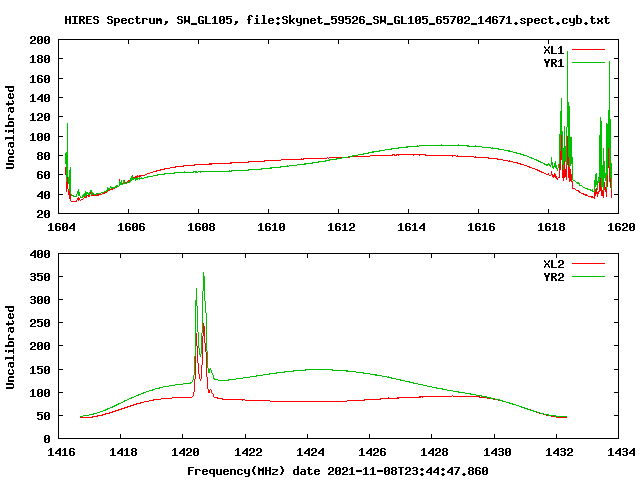
Task: Click the 1608 x-axis tick label
Action: click(201, 227)
